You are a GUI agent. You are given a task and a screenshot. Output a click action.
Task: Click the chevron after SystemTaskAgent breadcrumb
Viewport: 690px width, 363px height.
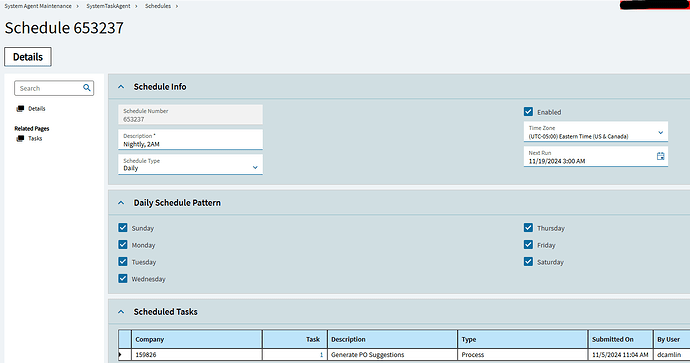click(x=136, y=6)
